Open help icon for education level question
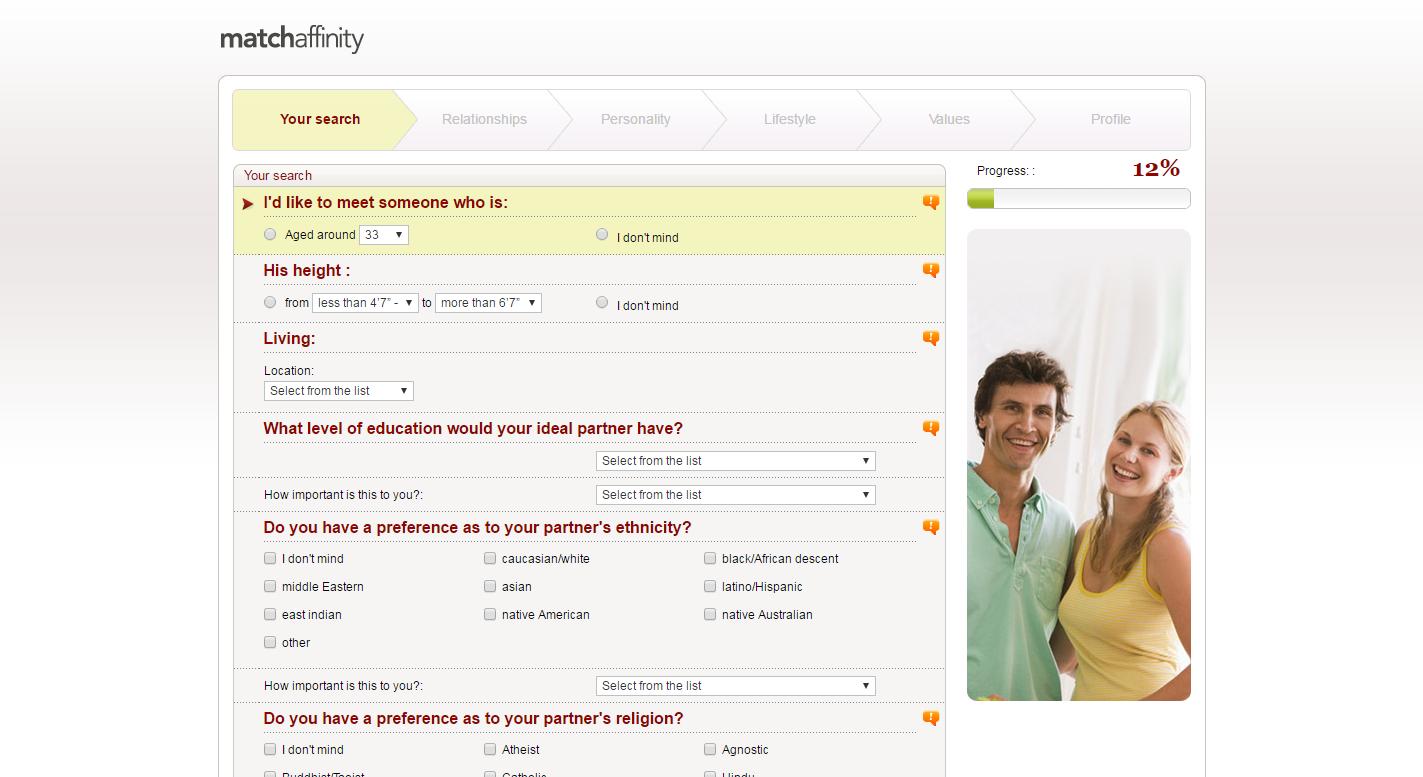The width and height of the screenshot is (1423, 777). [x=931, y=429]
